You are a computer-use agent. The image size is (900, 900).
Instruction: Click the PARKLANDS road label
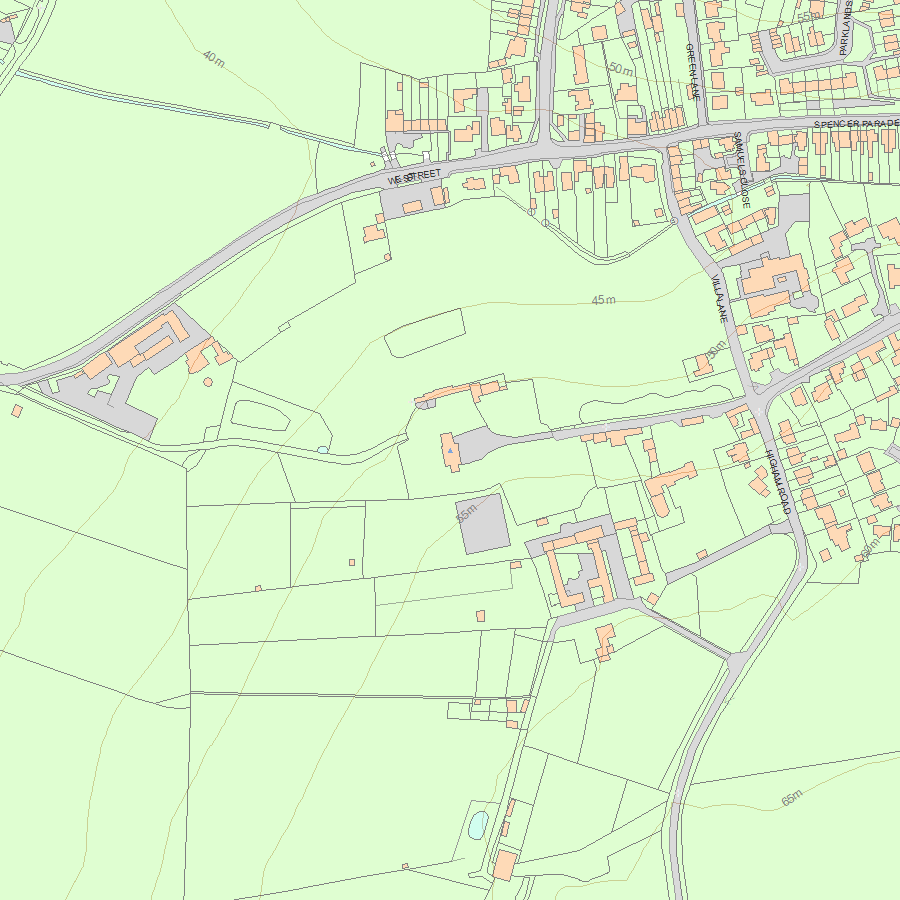pyautogui.click(x=845, y=28)
